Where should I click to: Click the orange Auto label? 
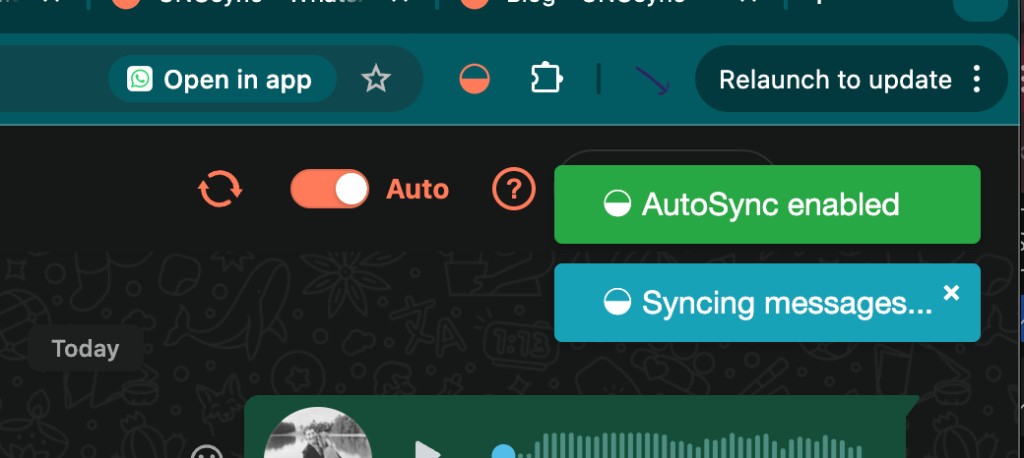417,189
